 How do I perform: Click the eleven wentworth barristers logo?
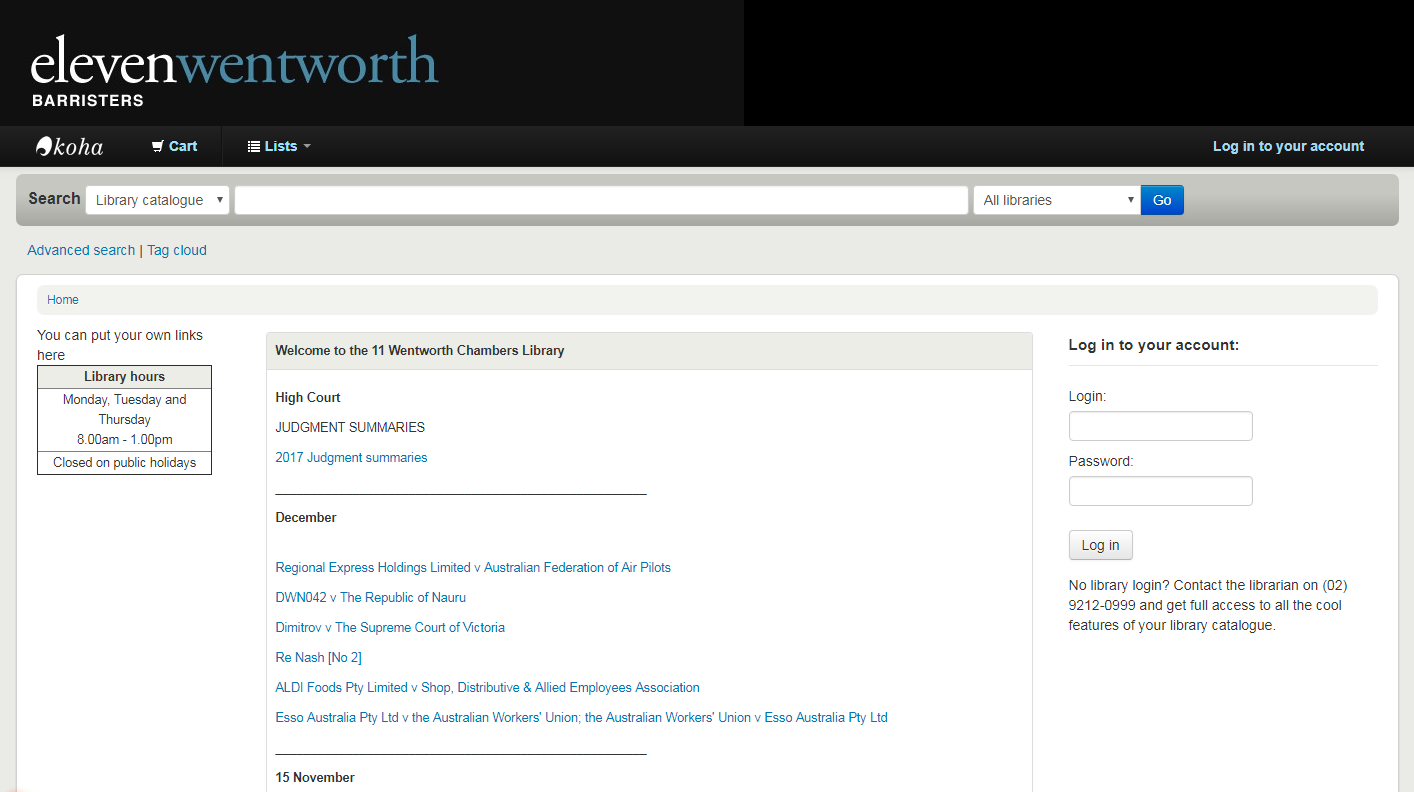pyautogui.click(x=235, y=70)
